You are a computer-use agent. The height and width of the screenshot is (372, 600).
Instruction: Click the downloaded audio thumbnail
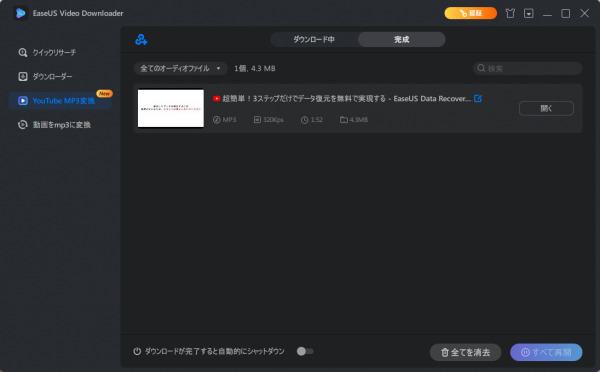tap(171, 108)
